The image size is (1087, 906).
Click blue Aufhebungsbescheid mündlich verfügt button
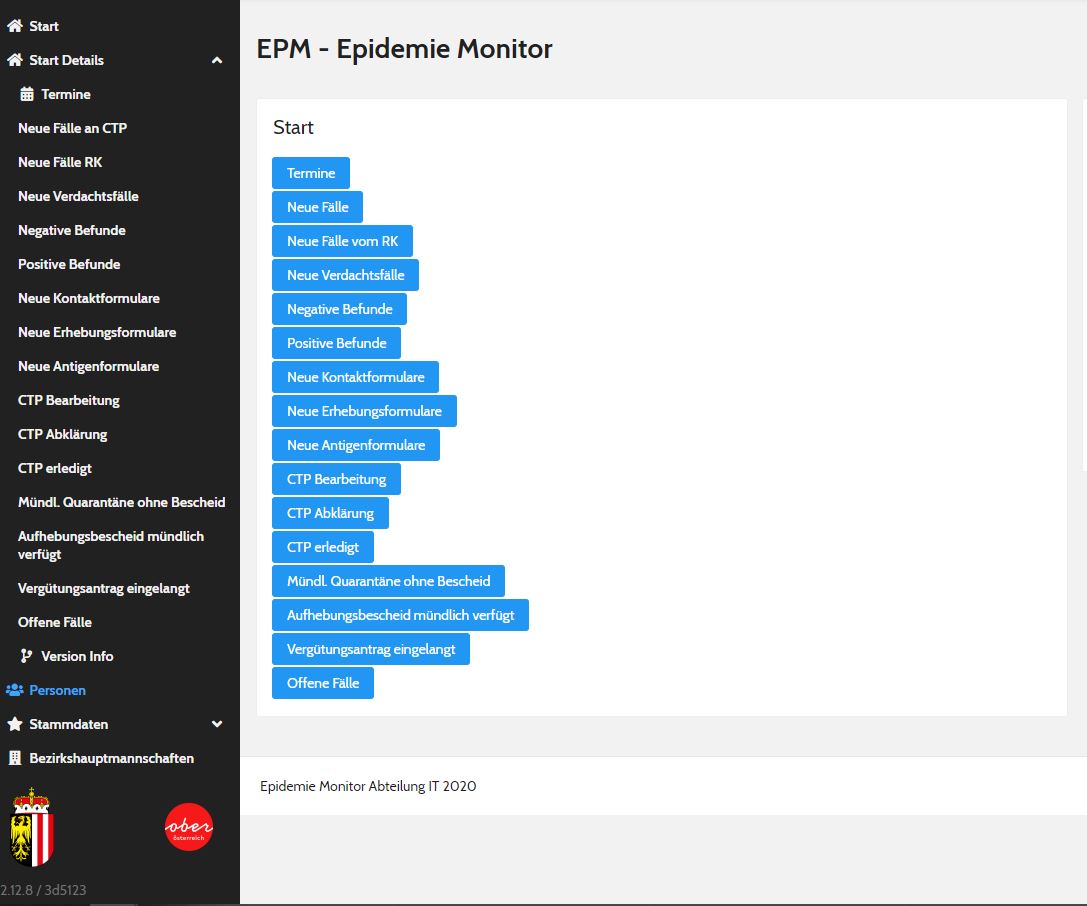(401, 615)
